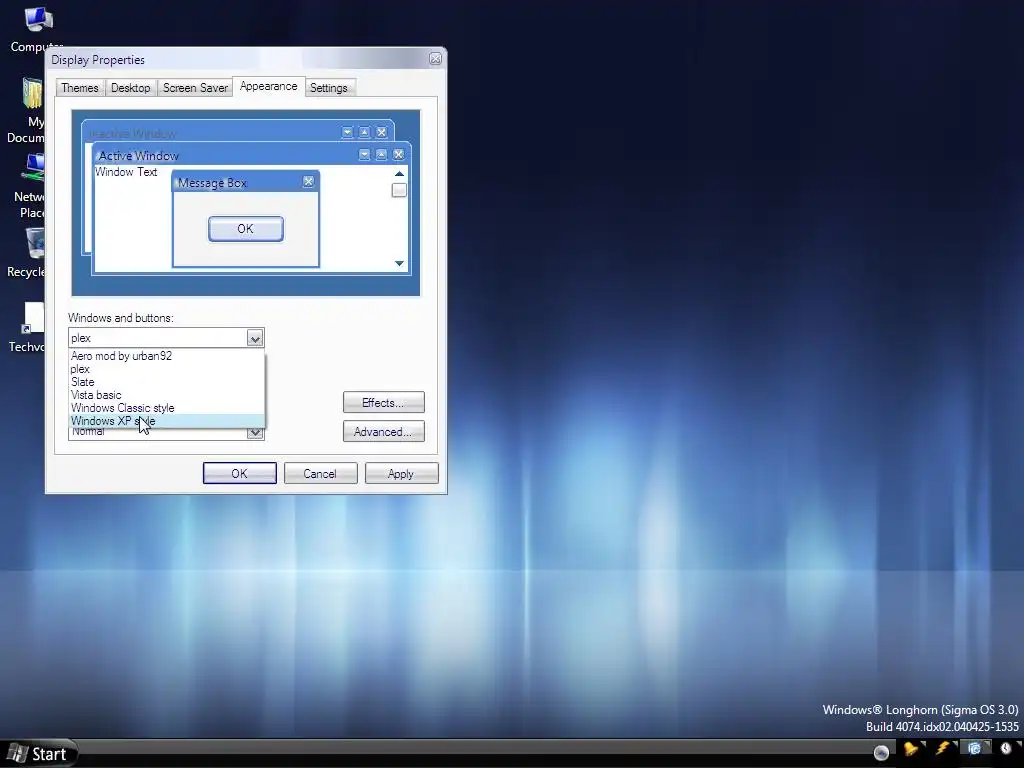Open the Effects dialog
This screenshot has width=1024, height=768.
[383, 402]
